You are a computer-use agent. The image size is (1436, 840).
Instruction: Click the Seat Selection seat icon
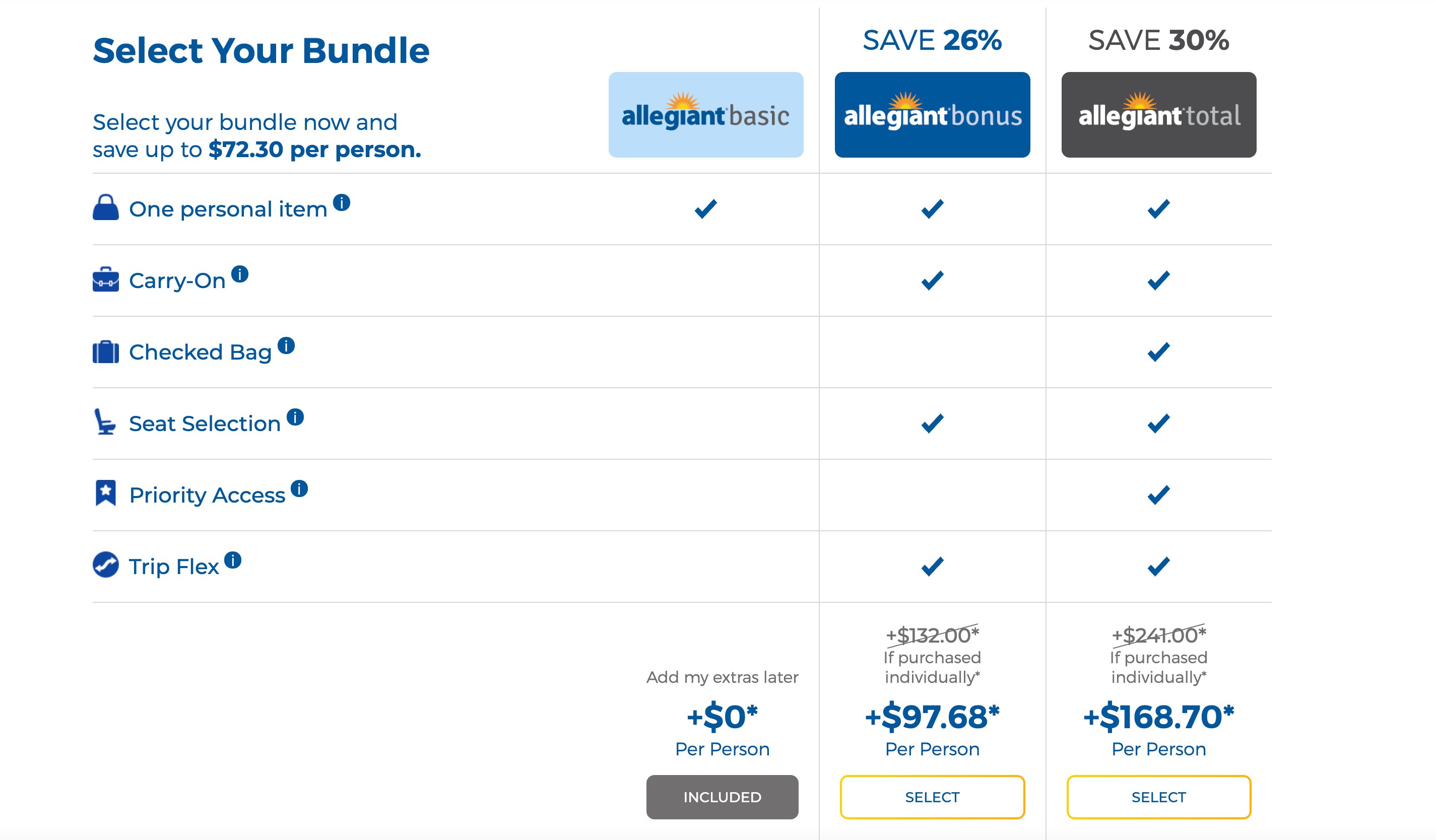click(x=105, y=422)
